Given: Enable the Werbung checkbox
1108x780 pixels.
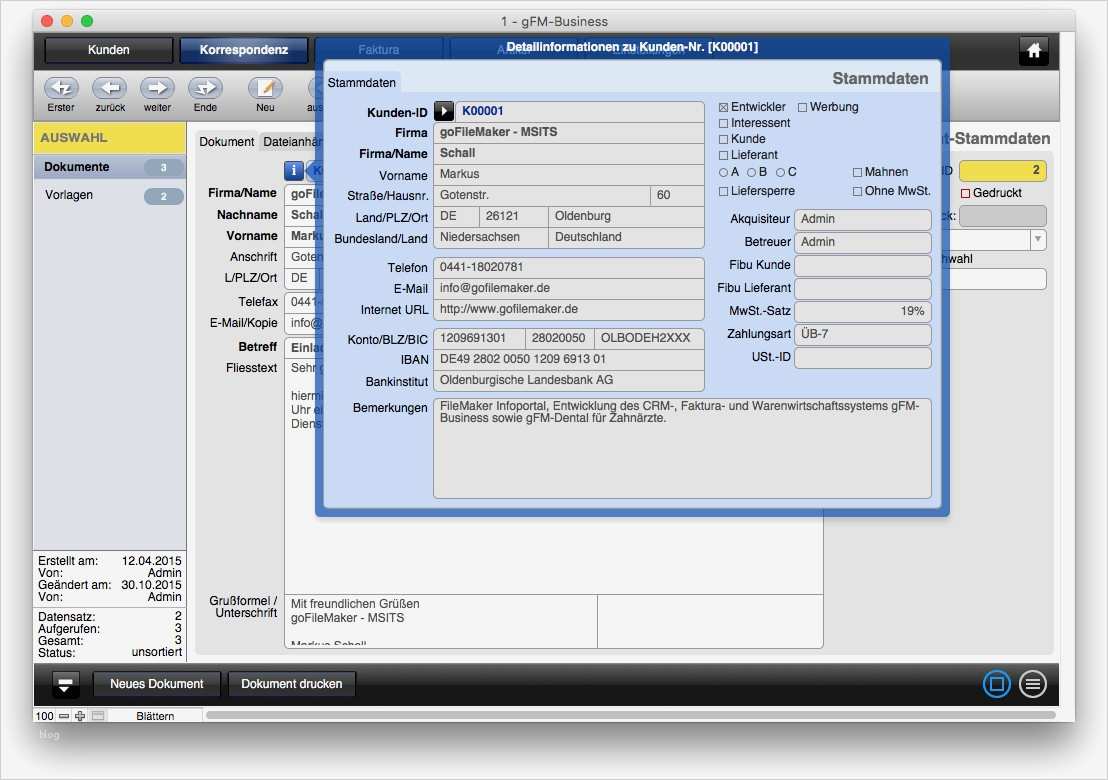Looking at the screenshot, I should pos(803,107).
